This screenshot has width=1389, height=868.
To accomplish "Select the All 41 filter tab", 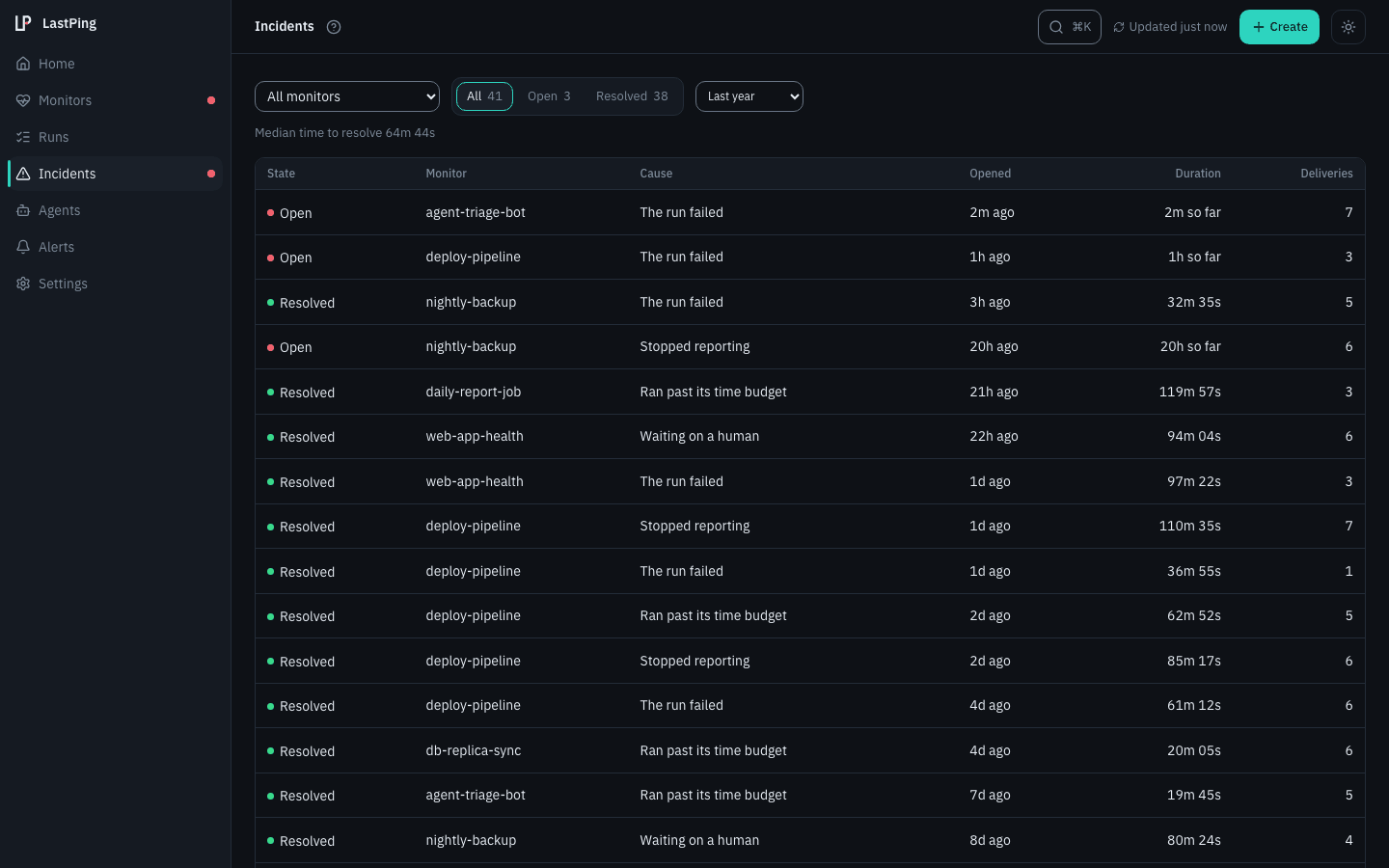I will point(484,96).
